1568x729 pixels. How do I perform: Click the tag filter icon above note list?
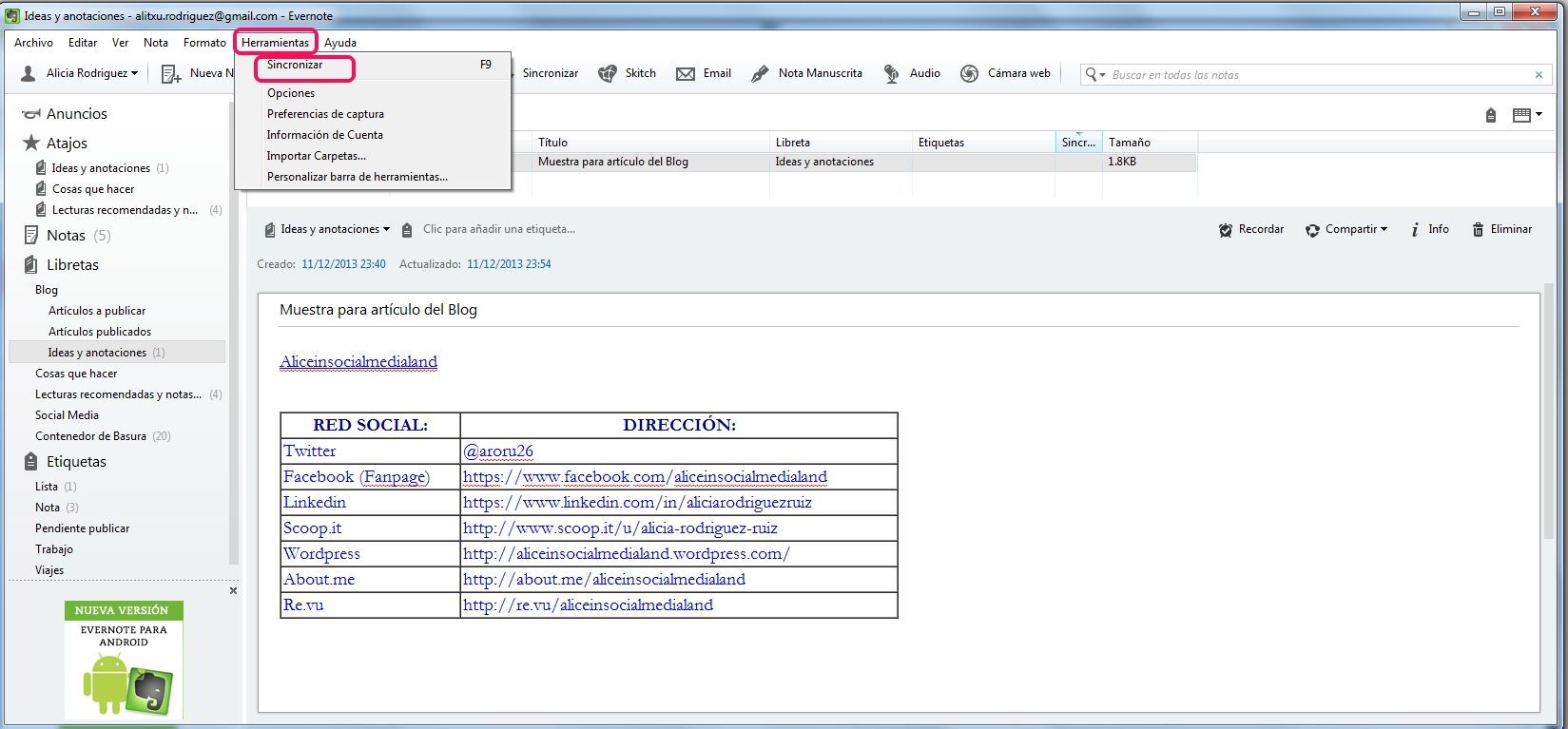[1491, 116]
